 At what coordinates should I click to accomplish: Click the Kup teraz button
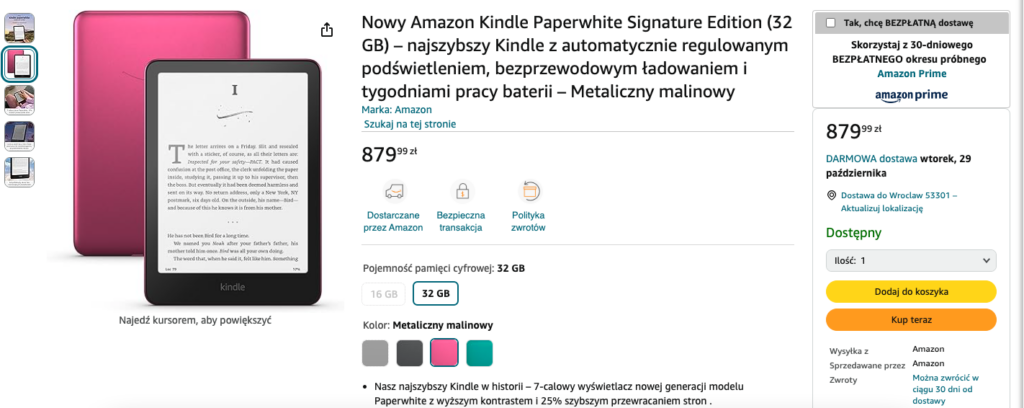[x=911, y=320]
